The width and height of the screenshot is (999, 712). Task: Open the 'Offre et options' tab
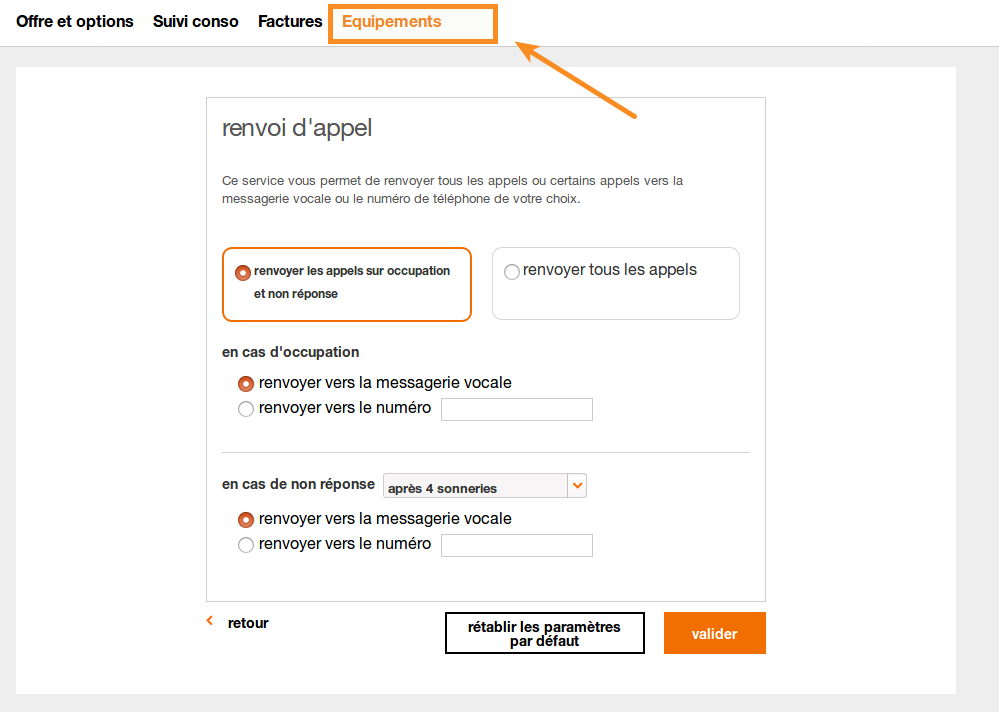point(75,21)
